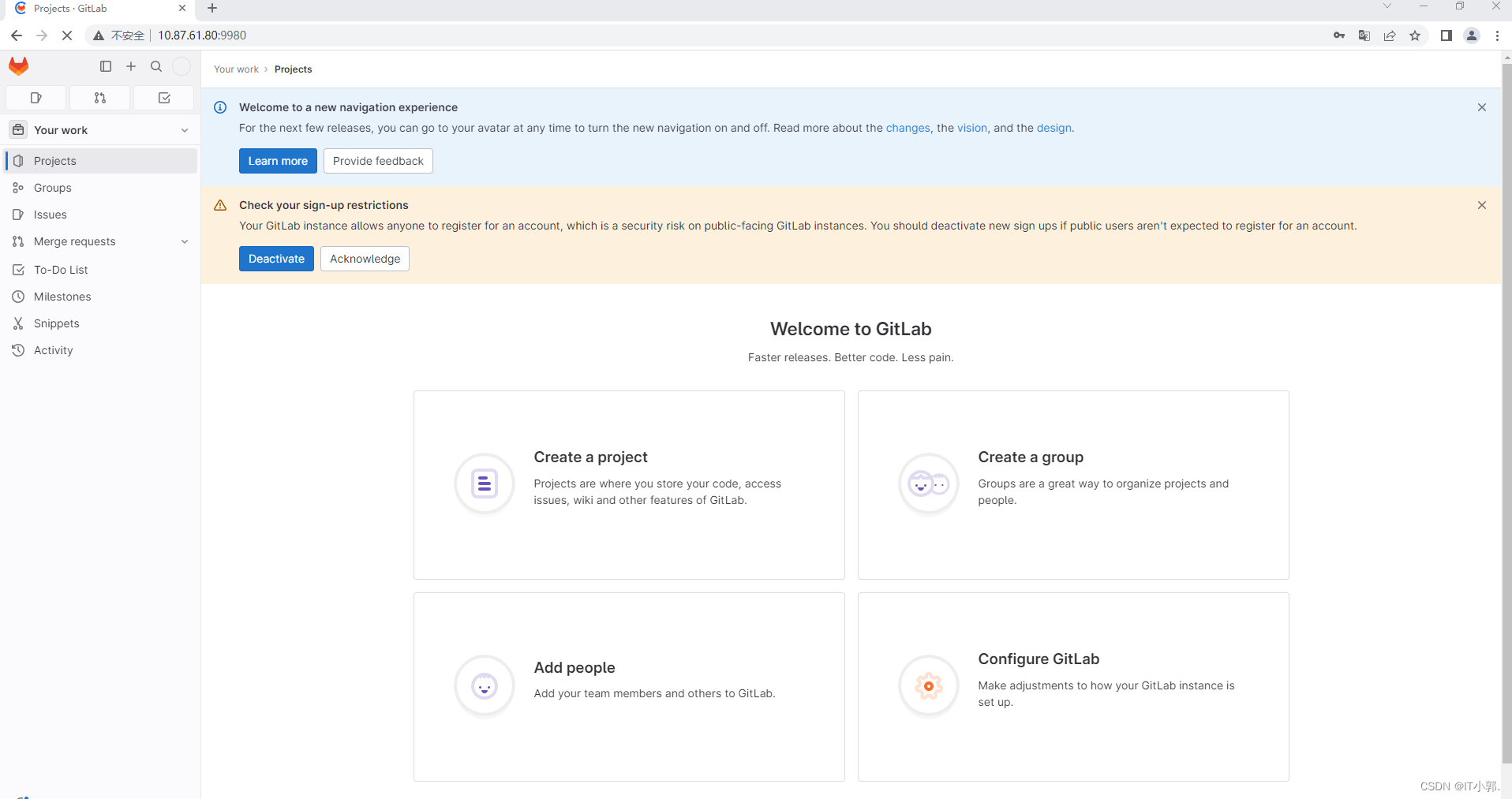Viewport: 1512px width, 799px height.
Task: Click the Add people icon
Action: [x=485, y=686]
